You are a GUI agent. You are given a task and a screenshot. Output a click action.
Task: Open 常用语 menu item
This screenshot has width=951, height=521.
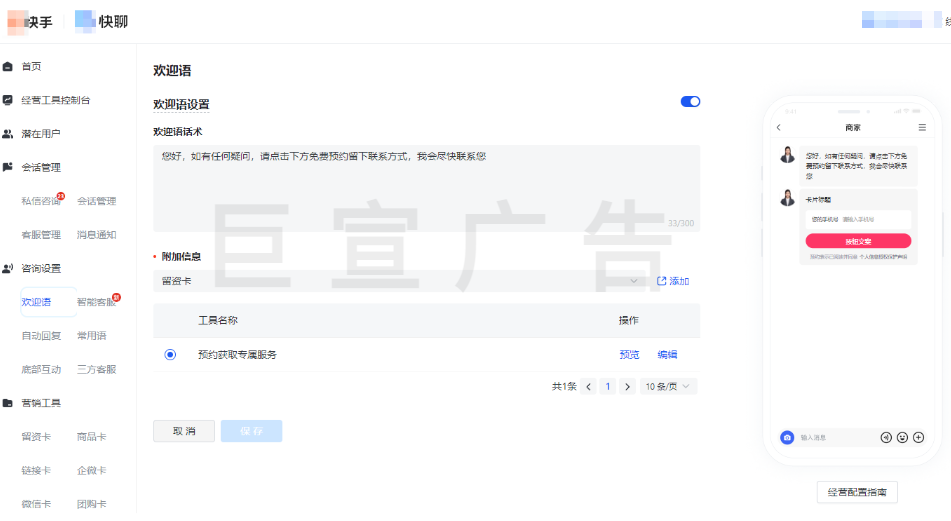(x=92, y=335)
